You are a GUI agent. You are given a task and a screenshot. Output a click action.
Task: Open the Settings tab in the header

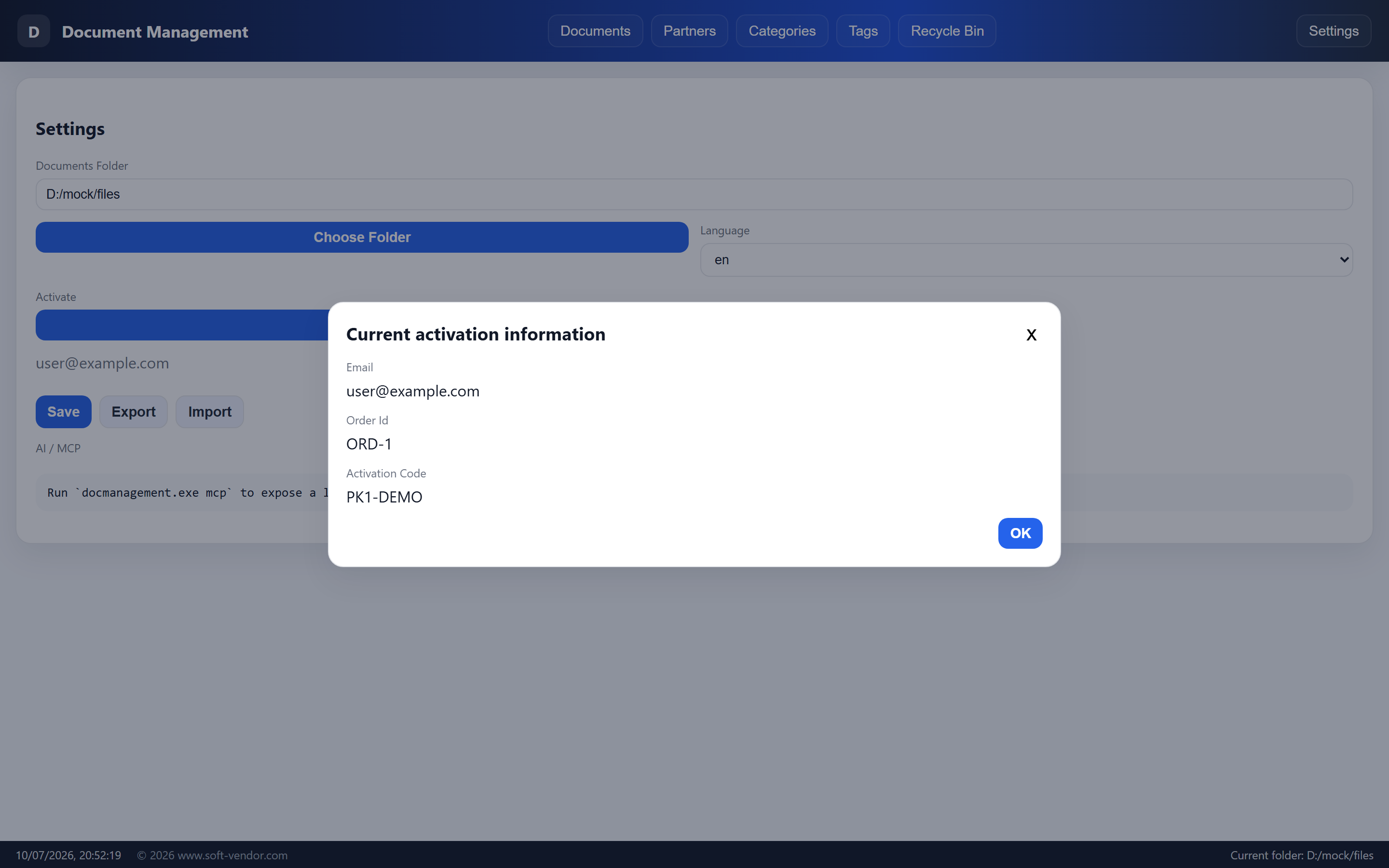coord(1334,31)
